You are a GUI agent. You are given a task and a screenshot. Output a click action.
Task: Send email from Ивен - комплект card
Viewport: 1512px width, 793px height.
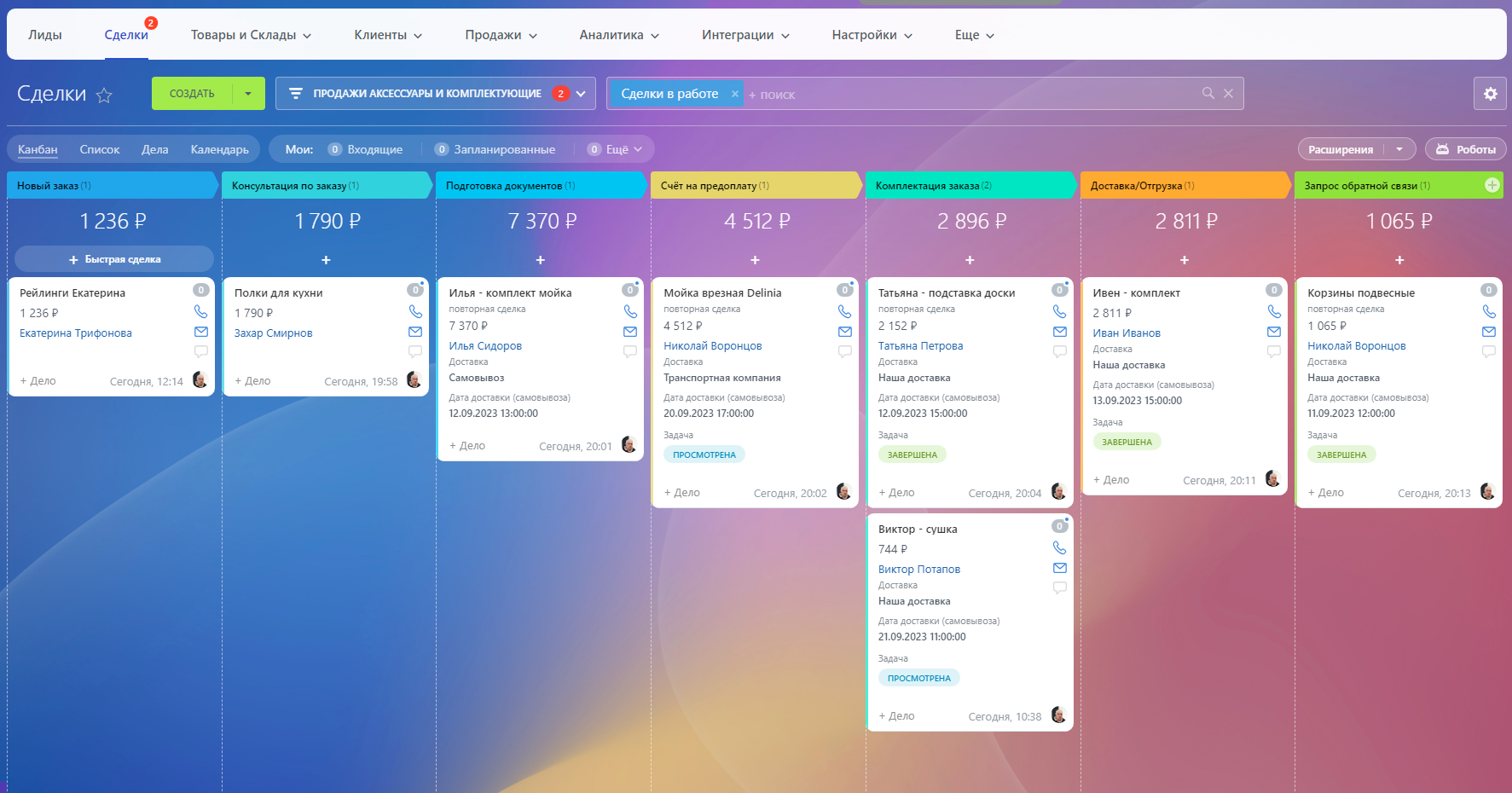click(x=1274, y=332)
